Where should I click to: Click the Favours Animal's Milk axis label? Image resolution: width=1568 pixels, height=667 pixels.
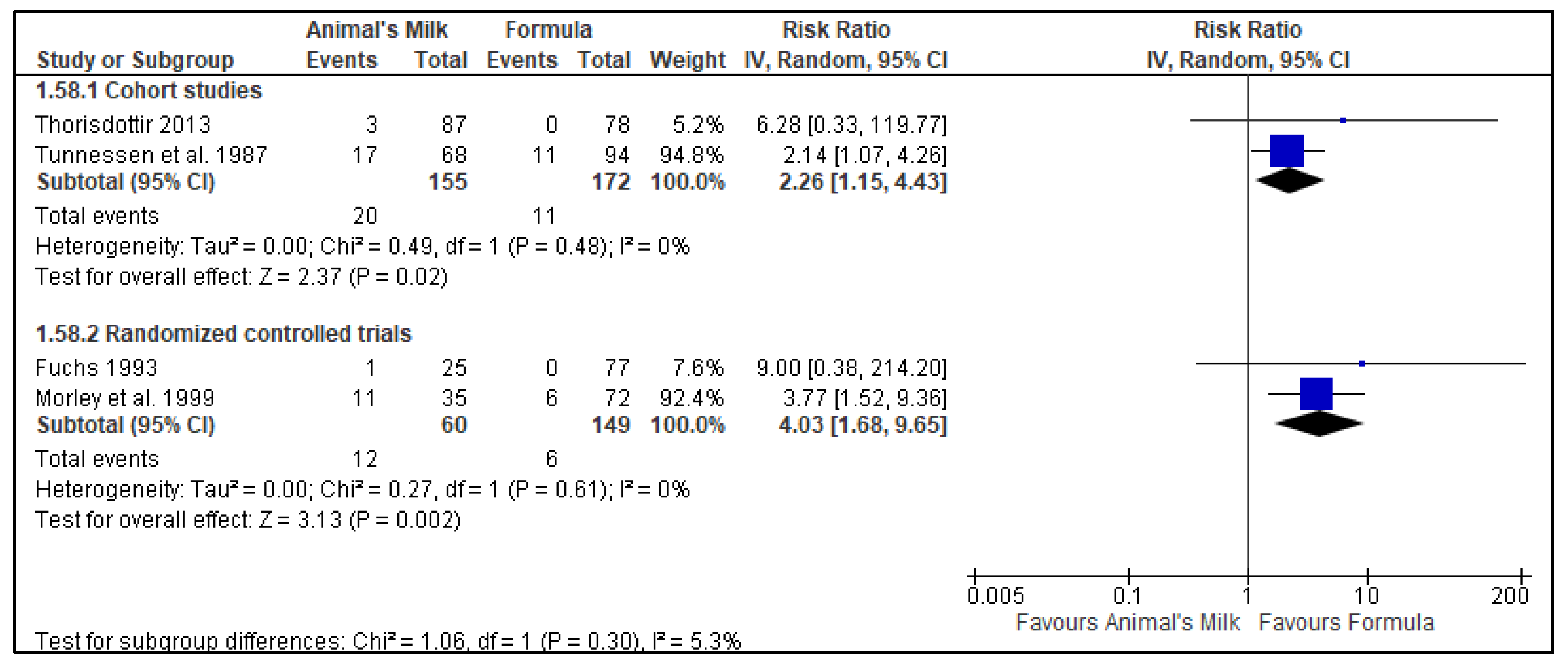pos(1127,622)
